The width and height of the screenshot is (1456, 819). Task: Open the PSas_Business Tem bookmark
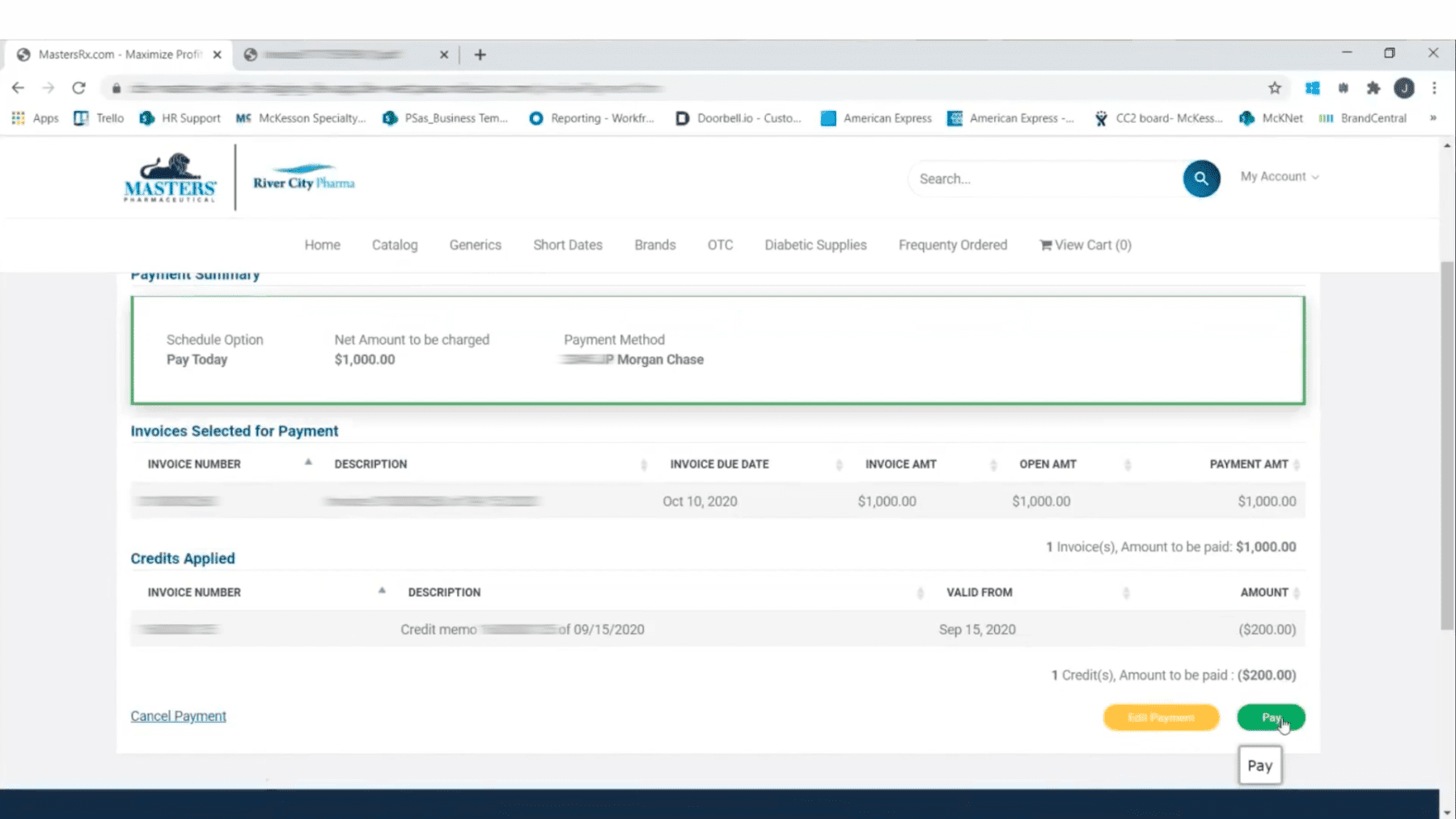(446, 118)
